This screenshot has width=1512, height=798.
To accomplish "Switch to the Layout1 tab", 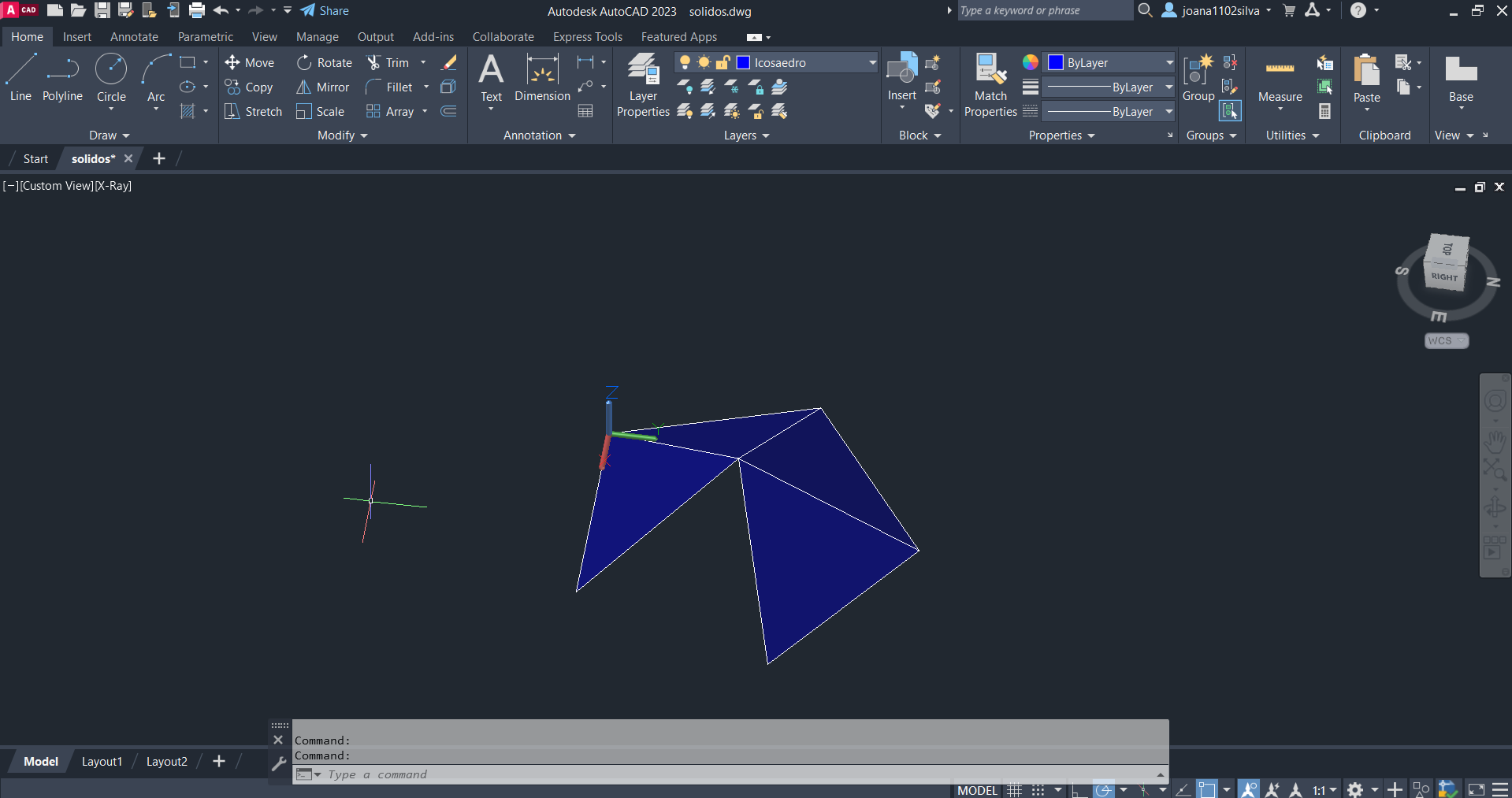I will 102,762.
